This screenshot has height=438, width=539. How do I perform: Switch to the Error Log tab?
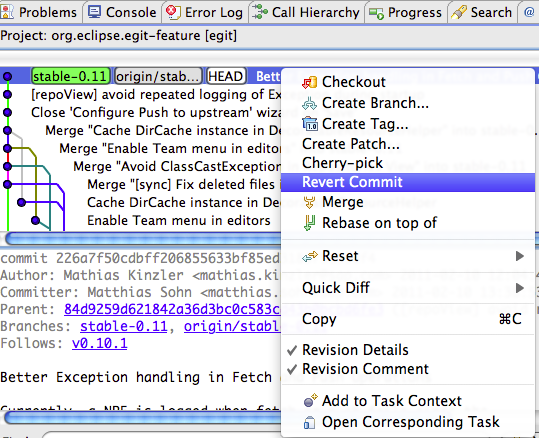tap(205, 12)
